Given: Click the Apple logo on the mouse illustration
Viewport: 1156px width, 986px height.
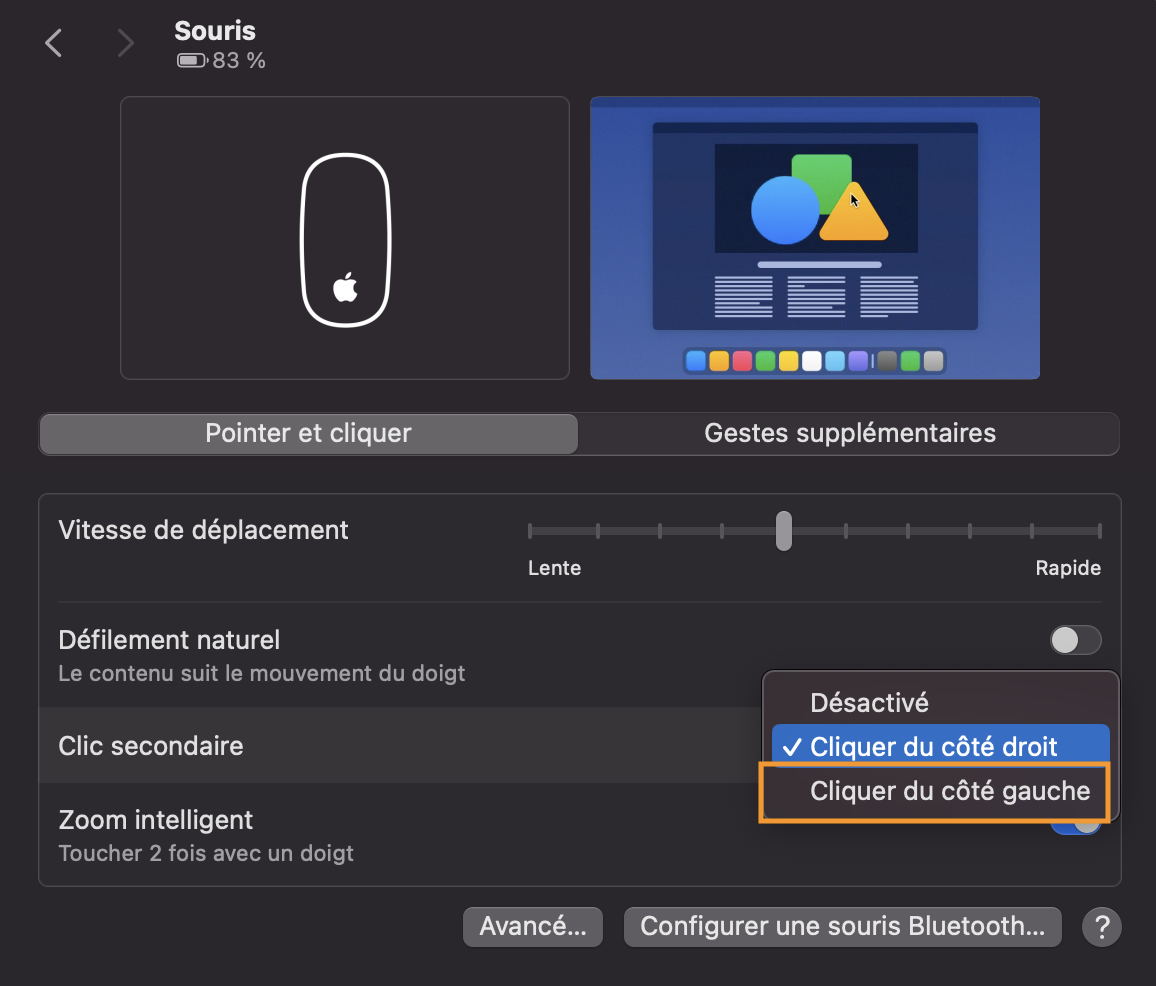Looking at the screenshot, I should [345, 287].
